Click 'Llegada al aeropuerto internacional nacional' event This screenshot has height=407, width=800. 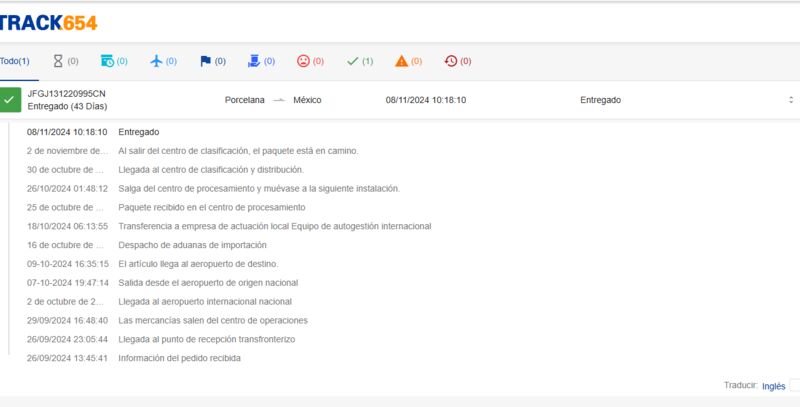(x=205, y=301)
